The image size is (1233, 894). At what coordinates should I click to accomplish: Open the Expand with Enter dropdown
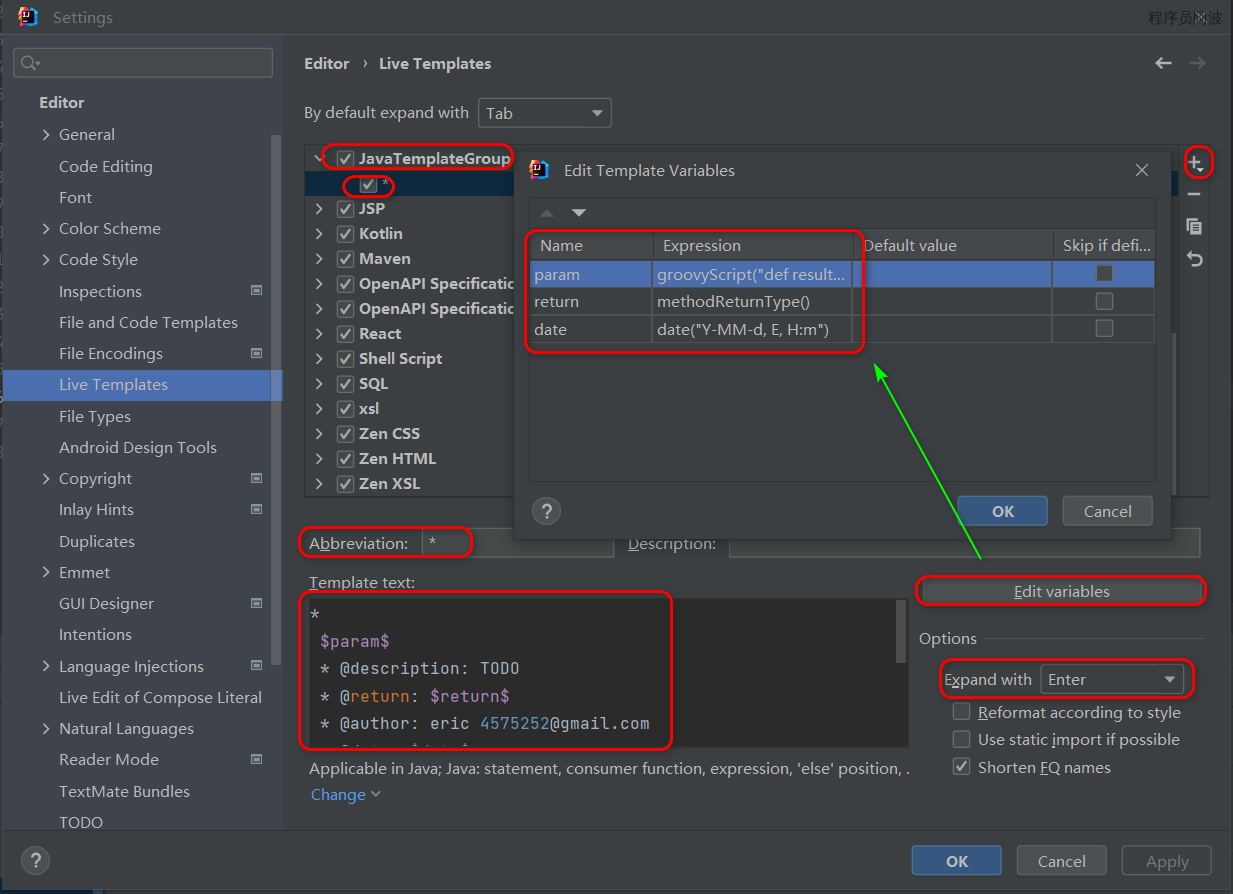coord(1111,680)
